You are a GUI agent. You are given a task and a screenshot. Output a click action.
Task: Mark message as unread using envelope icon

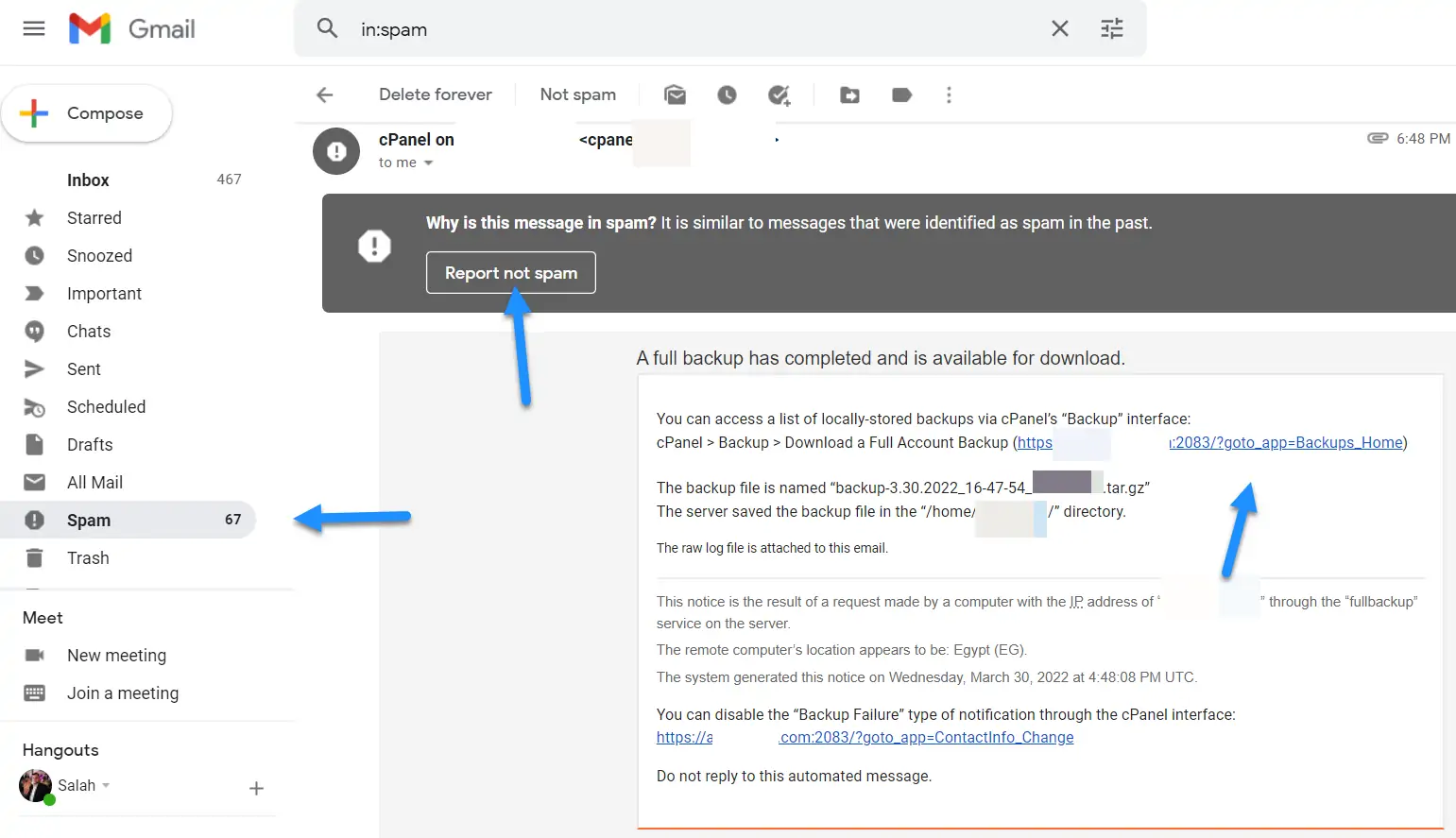[x=675, y=94]
